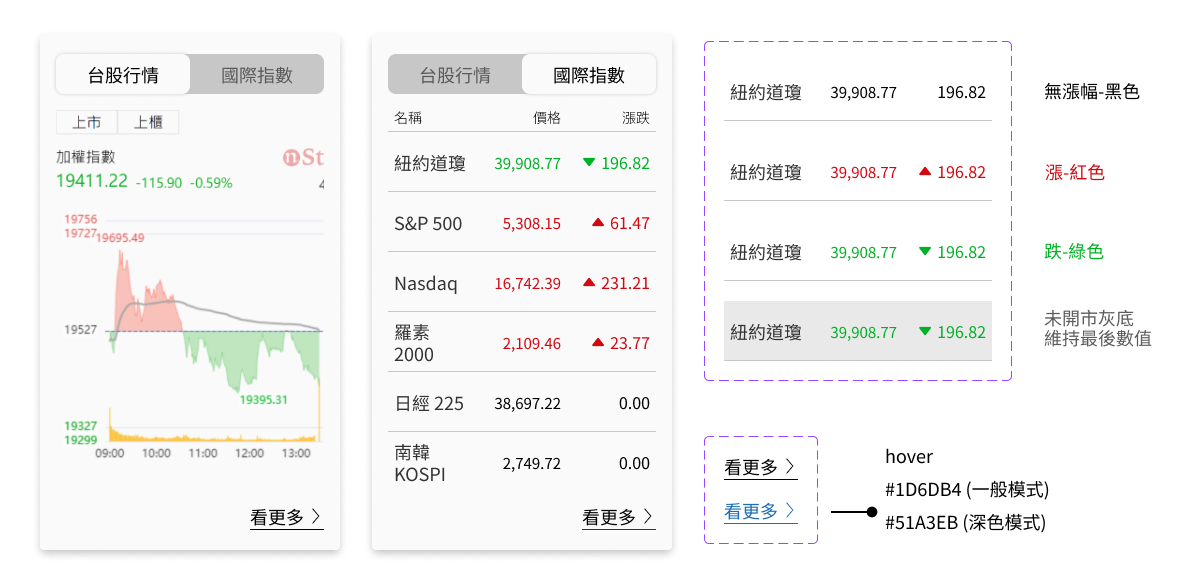This screenshot has height=584, width=1192.
Task: Click the 19756 axis label
Action: [81, 220]
